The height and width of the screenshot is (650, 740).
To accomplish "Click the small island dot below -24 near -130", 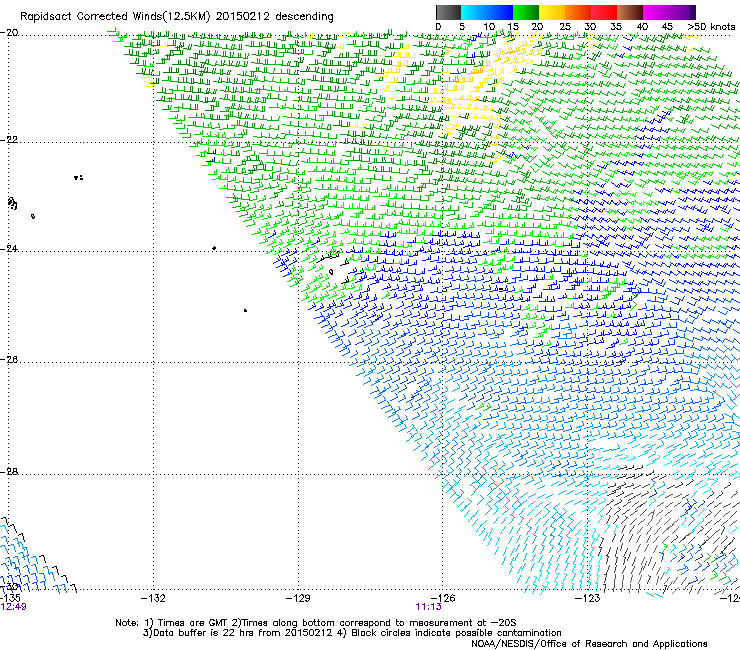I will click(x=245, y=311).
